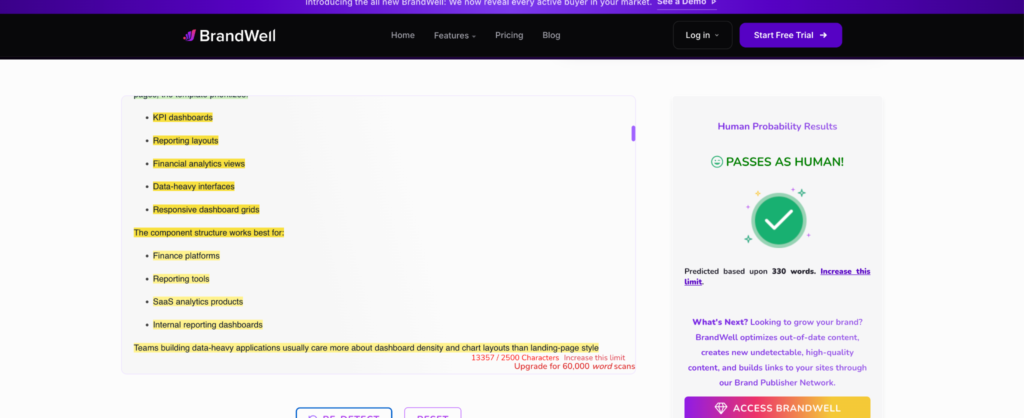Expand the Features dropdown menu
This screenshot has height=418, width=1024.
[455, 36]
